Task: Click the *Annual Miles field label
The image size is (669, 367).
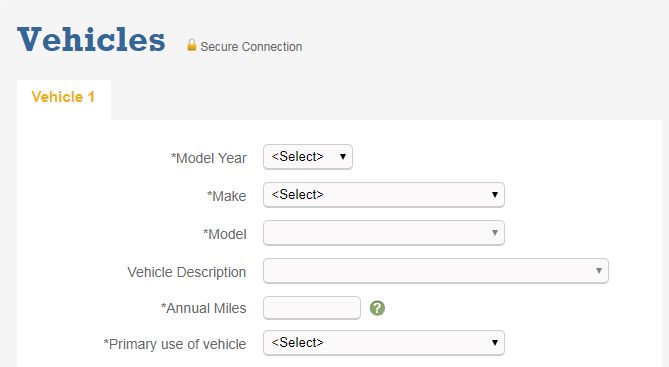Action: pyautogui.click(x=204, y=308)
